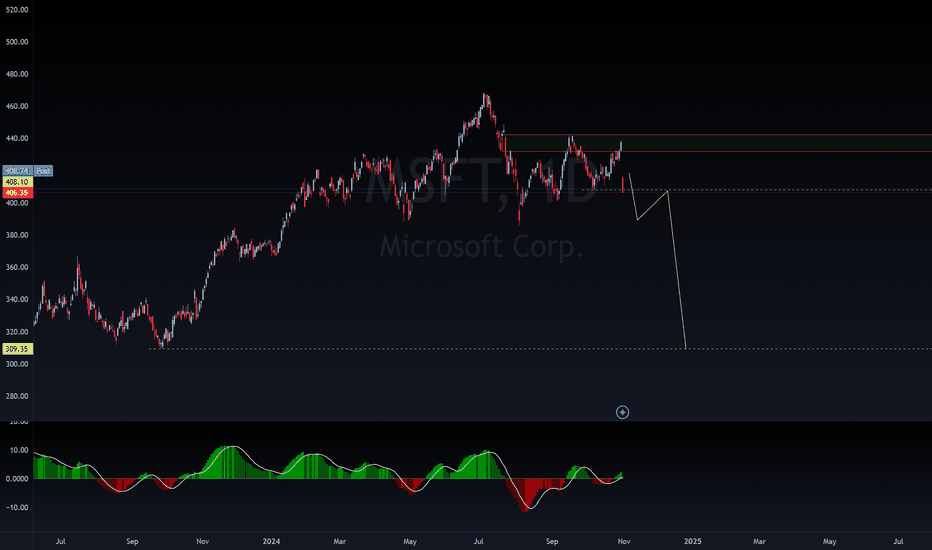The height and width of the screenshot is (550, 932).
Task: Select the dashed horizontal line at 309.35
Action: [x=540, y=348]
